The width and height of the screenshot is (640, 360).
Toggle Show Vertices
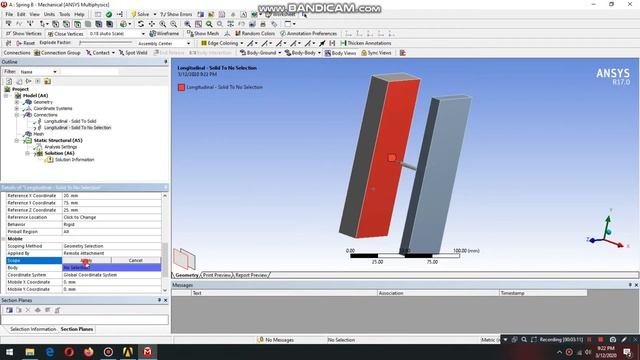tap(24, 33)
